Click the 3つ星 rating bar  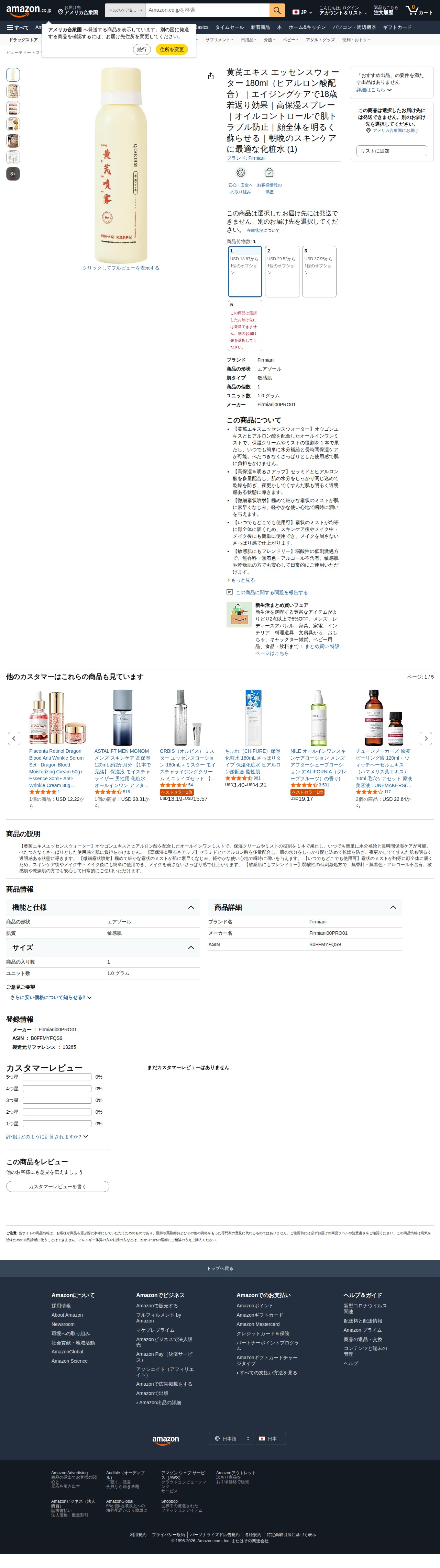(57, 1100)
